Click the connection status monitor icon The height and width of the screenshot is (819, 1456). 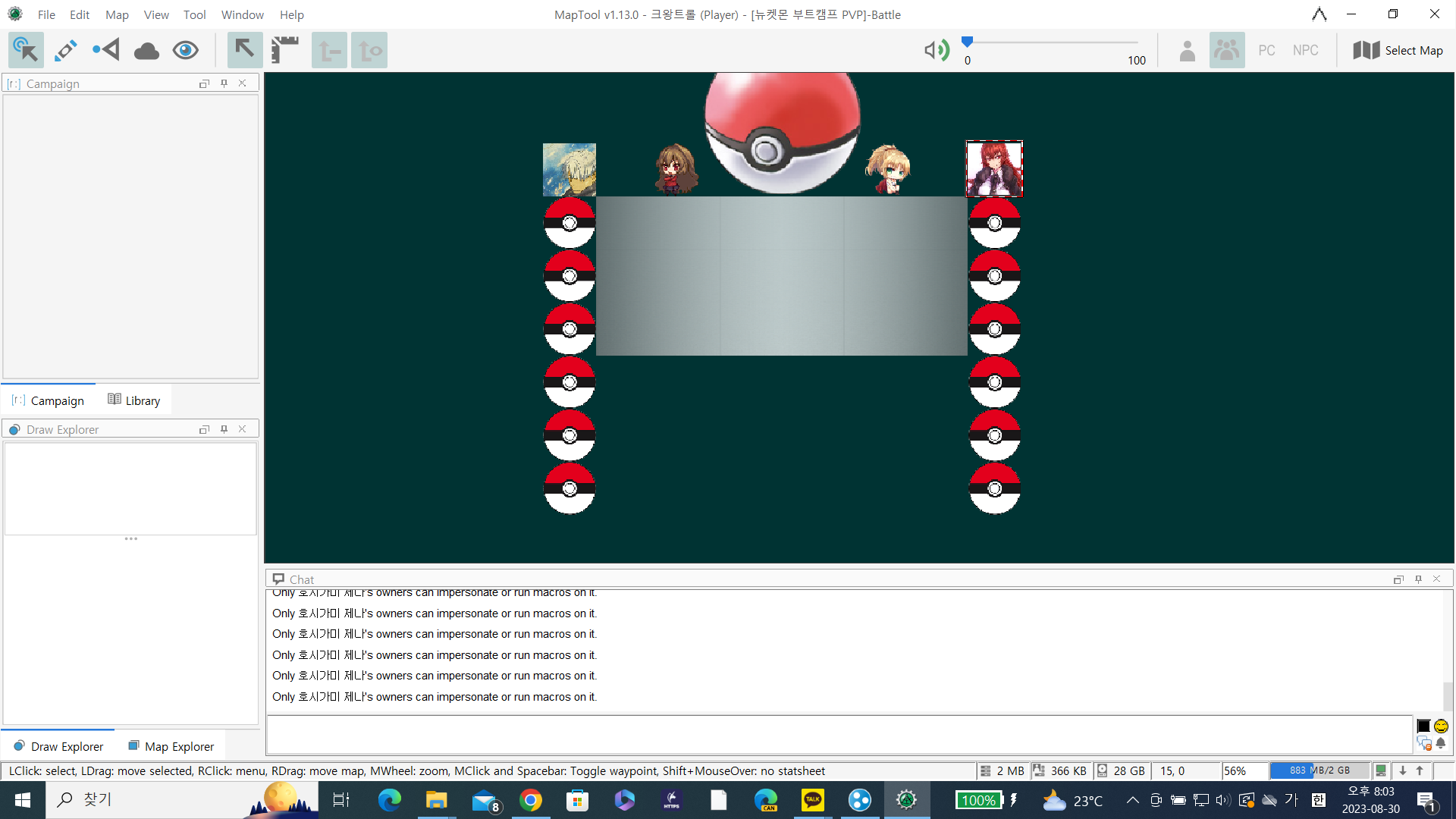pos(1381,770)
